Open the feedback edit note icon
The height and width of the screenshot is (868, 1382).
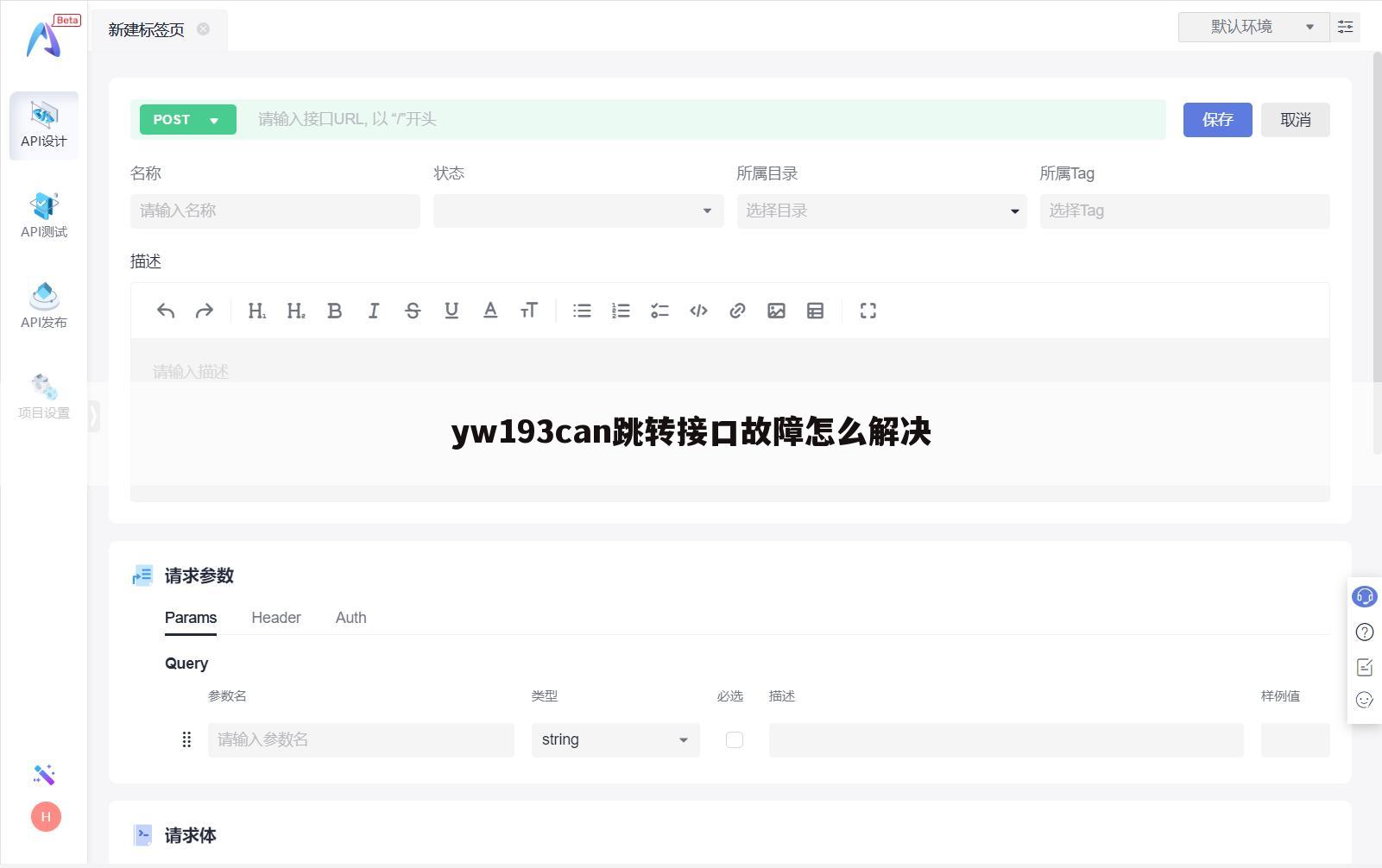click(1365, 667)
